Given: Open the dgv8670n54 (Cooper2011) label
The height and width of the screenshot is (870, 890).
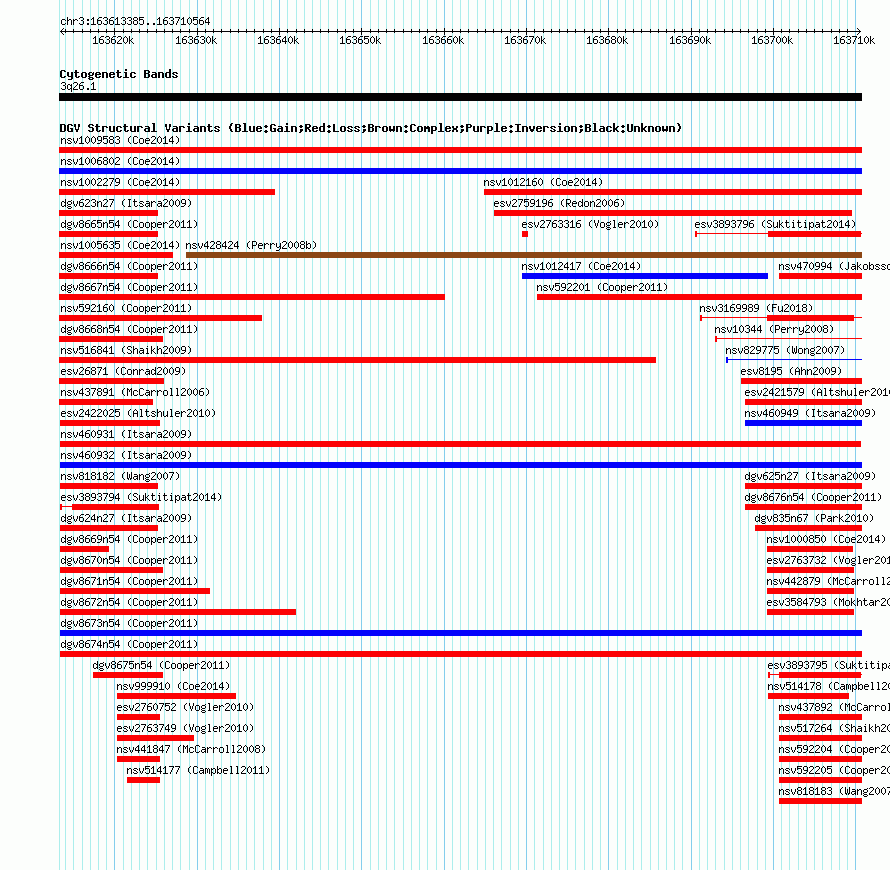Looking at the screenshot, I should click(129, 560).
